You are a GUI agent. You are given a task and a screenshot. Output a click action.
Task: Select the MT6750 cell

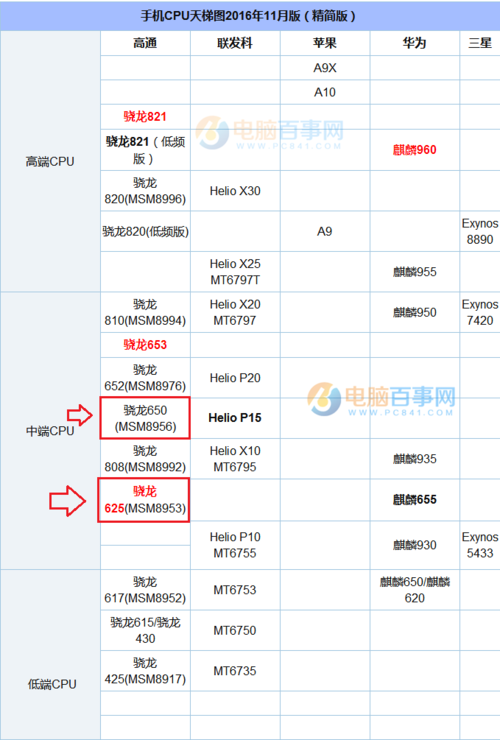(235, 631)
